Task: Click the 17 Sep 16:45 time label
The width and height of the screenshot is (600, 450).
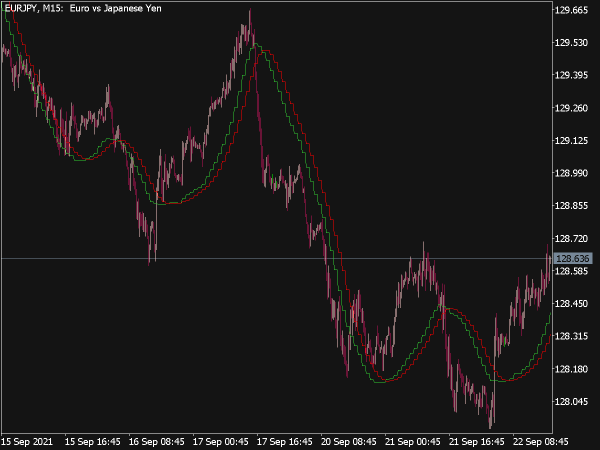Action: [284, 442]
